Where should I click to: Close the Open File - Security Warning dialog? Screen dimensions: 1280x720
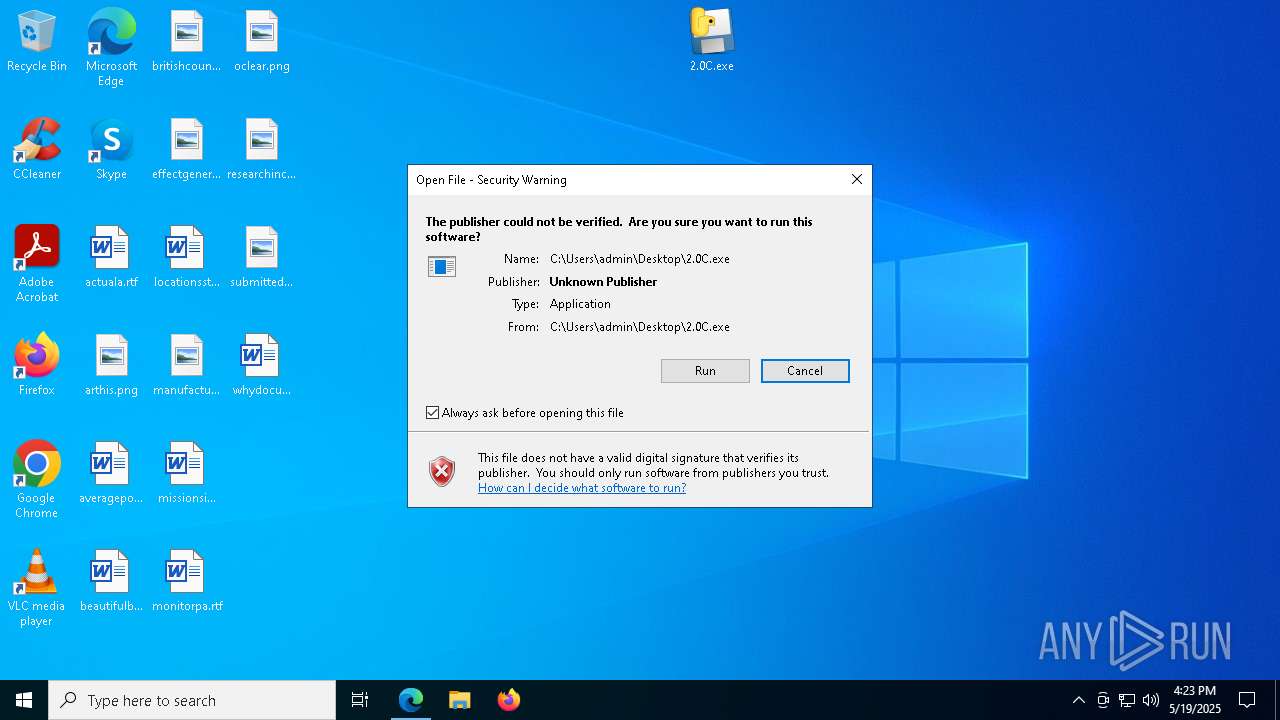tap(856, 180)
